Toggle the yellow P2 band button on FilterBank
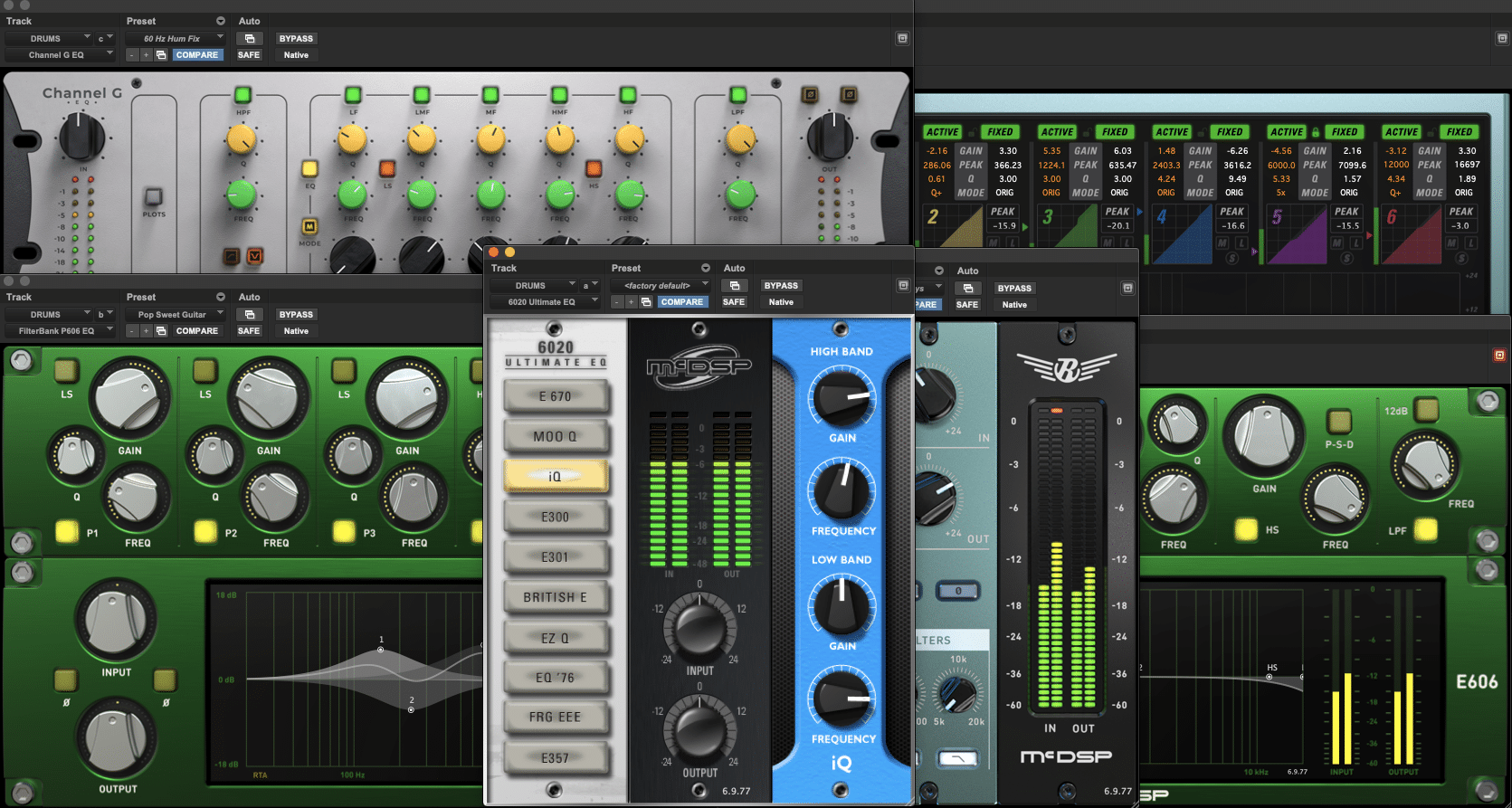 click(x=205, y=531)
